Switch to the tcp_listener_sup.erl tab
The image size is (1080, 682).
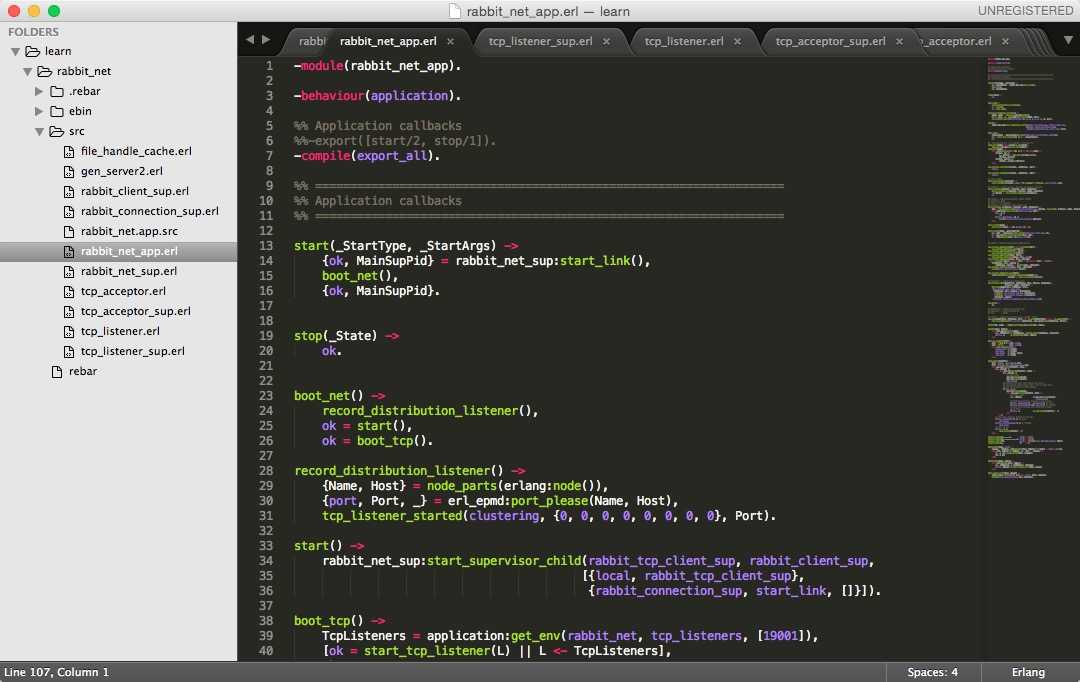click(x=540, y=41)
